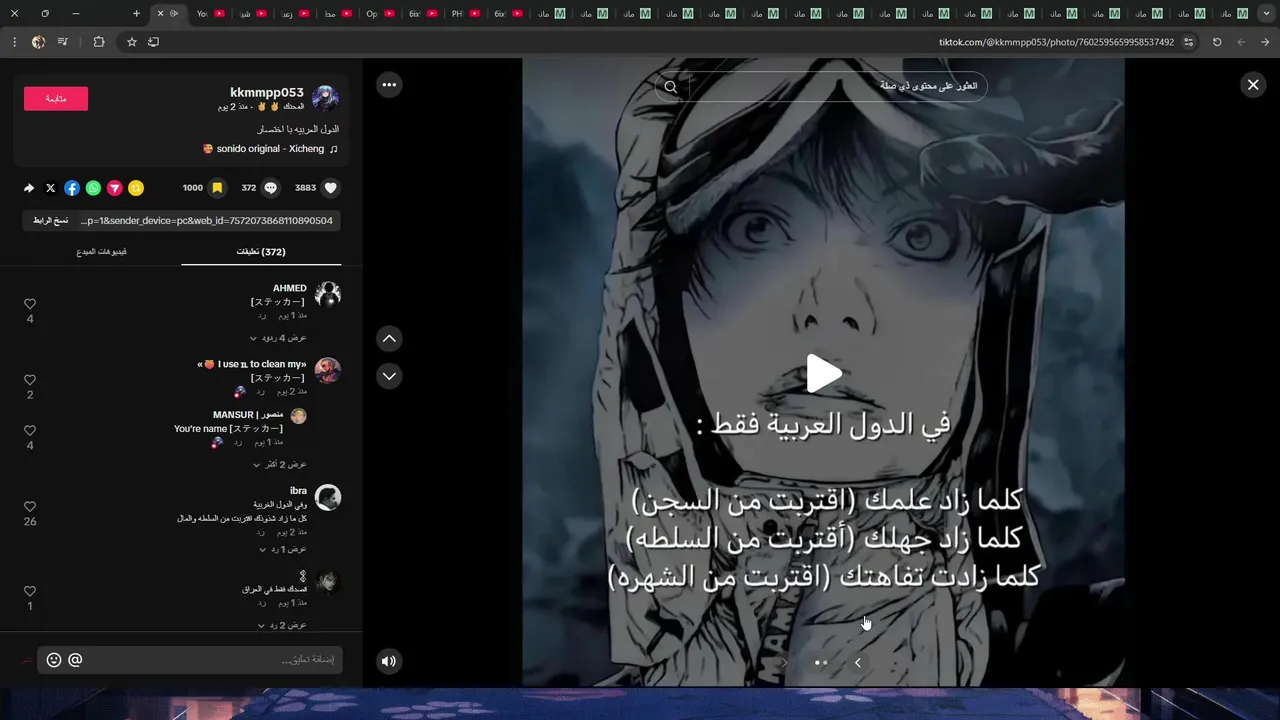The height and width of the screenshot is (720, 1280).
Task: Open a new browser tab with plus
Action: click(x=136, y=13)
